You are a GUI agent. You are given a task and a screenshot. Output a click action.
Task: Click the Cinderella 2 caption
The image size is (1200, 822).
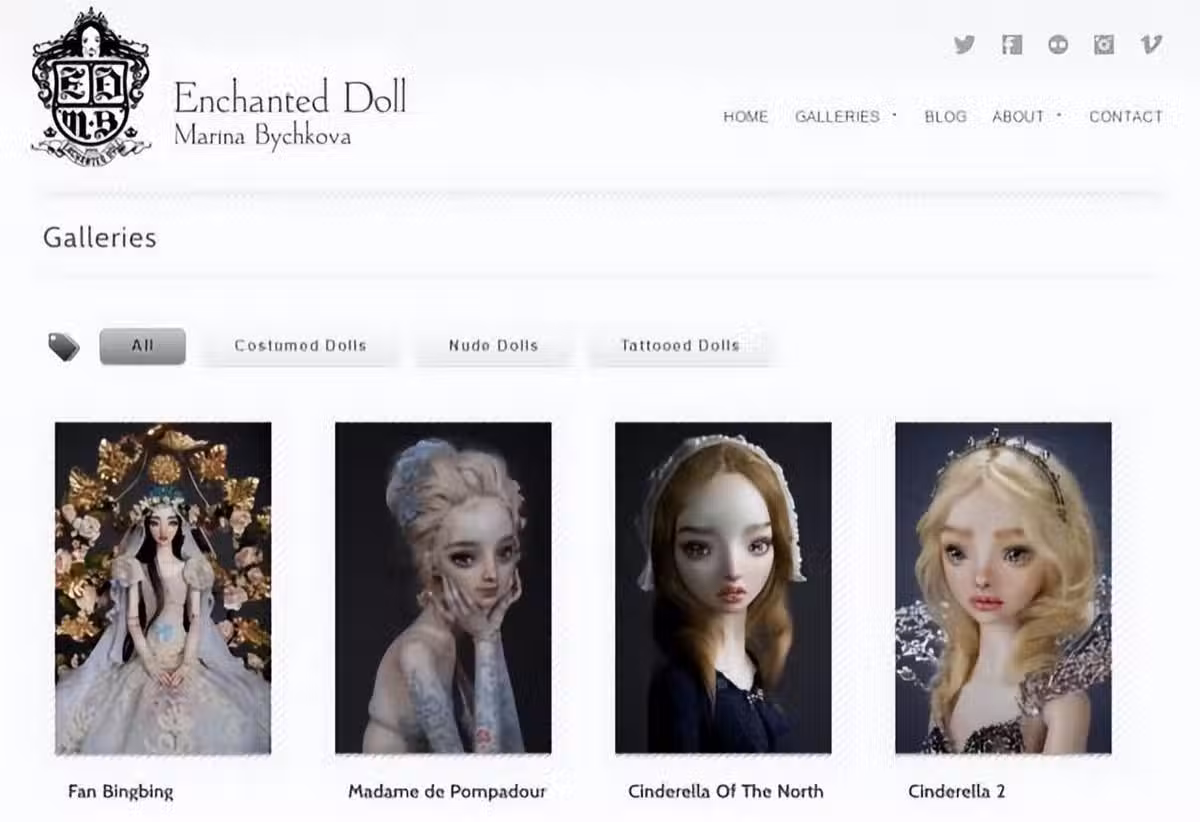pos(957,792)
